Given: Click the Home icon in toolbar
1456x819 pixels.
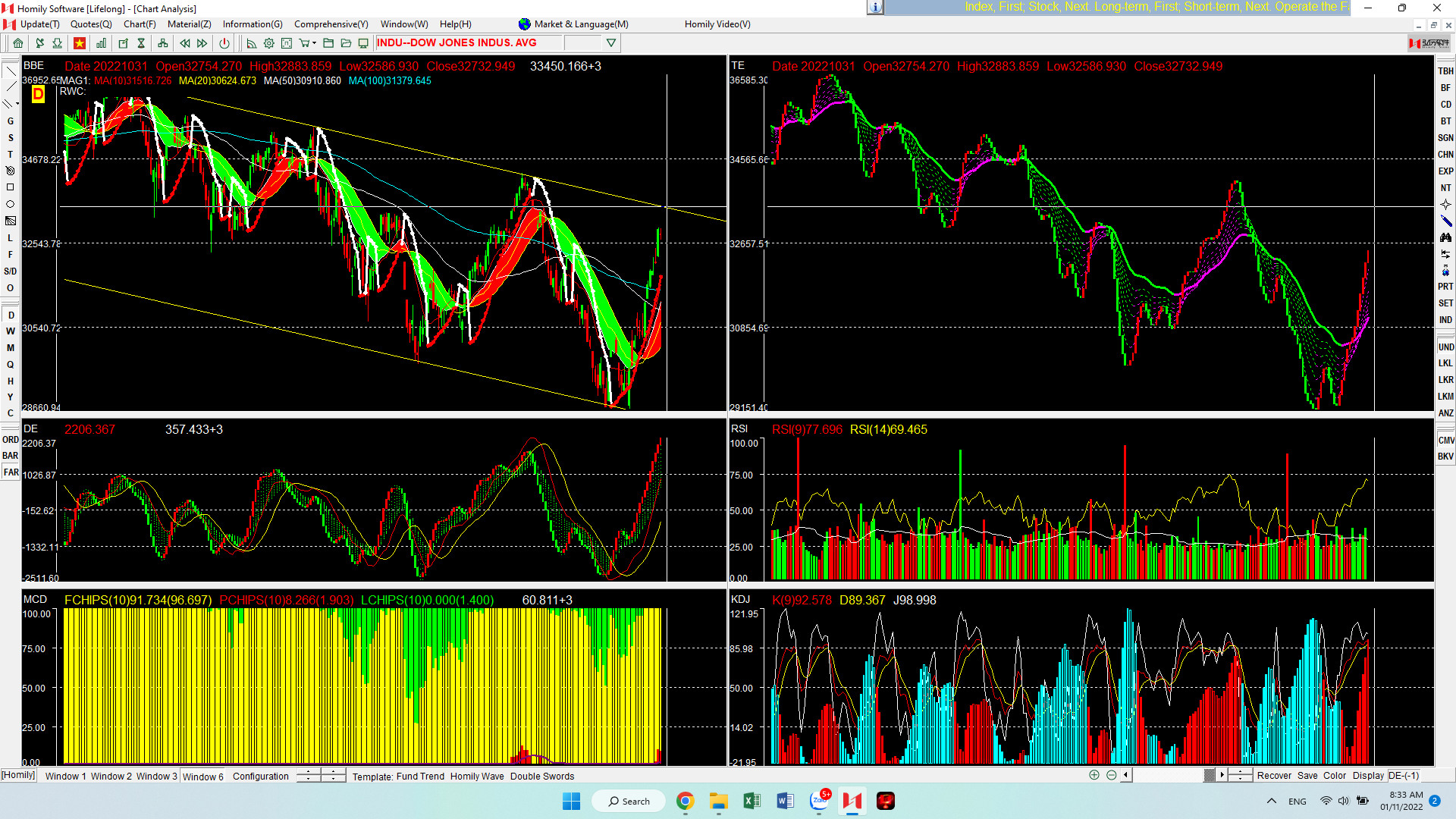Looking at the screenshot, I should click(x=18, y=43).
